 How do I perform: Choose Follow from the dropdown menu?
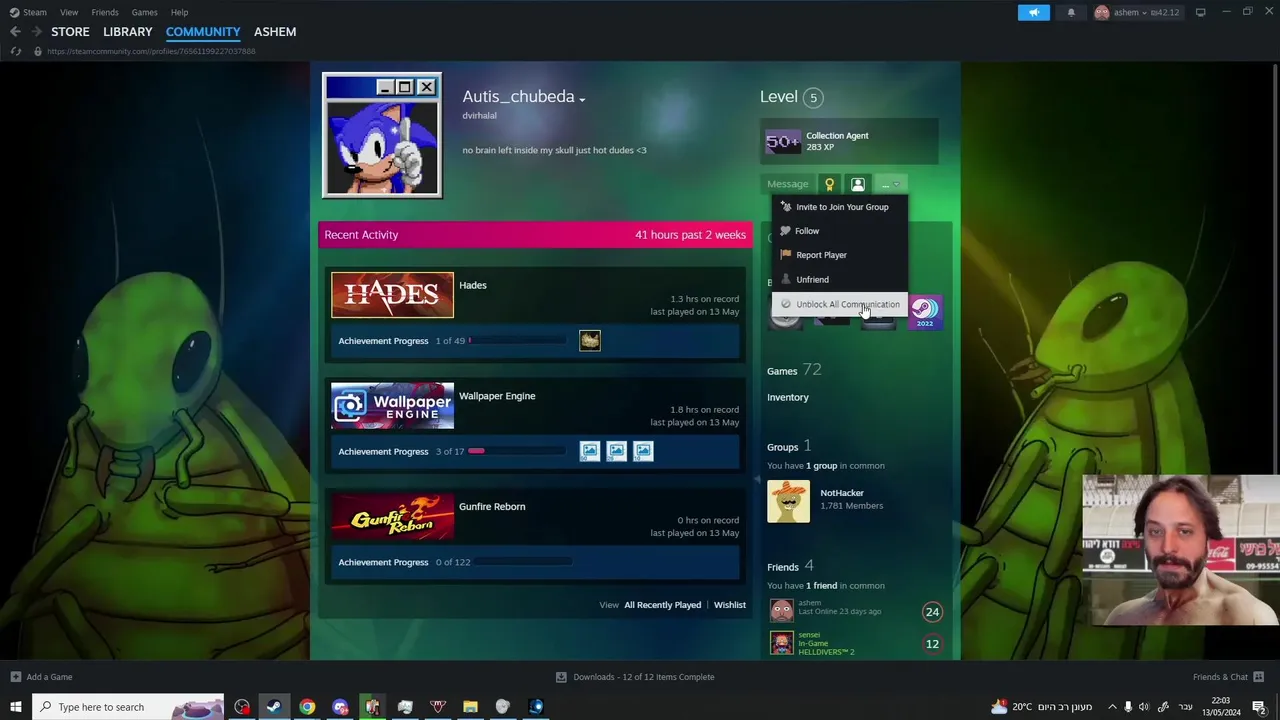point(840,231)
